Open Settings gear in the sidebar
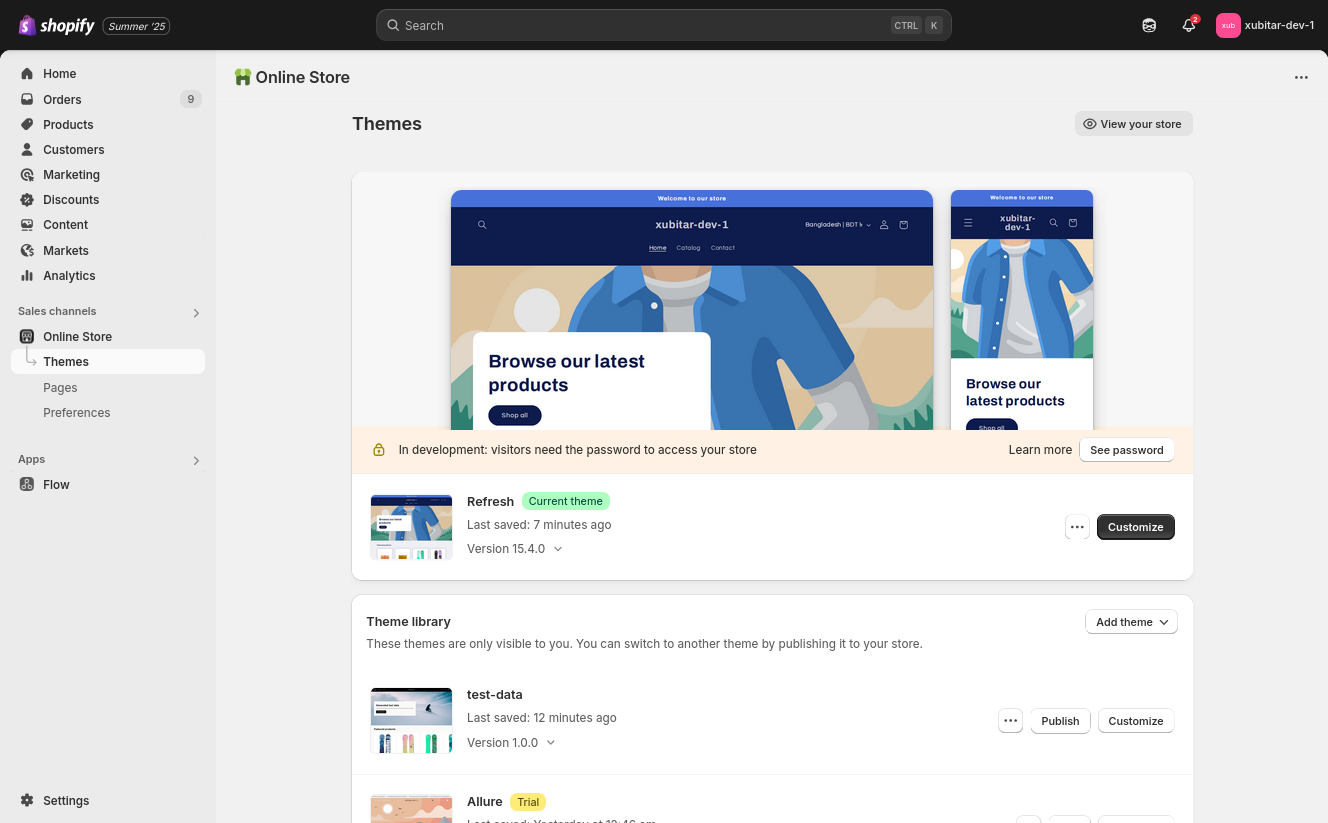Screen dimensions: 1328x823 click(27, 801)
